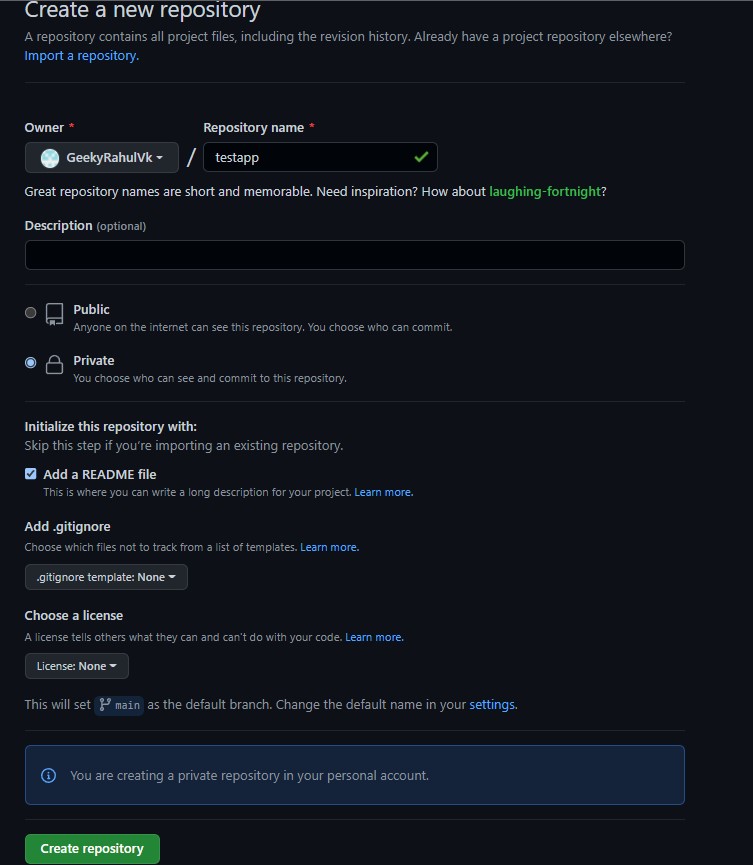
Task: Click the Description input field
Action: pos(354,255)
